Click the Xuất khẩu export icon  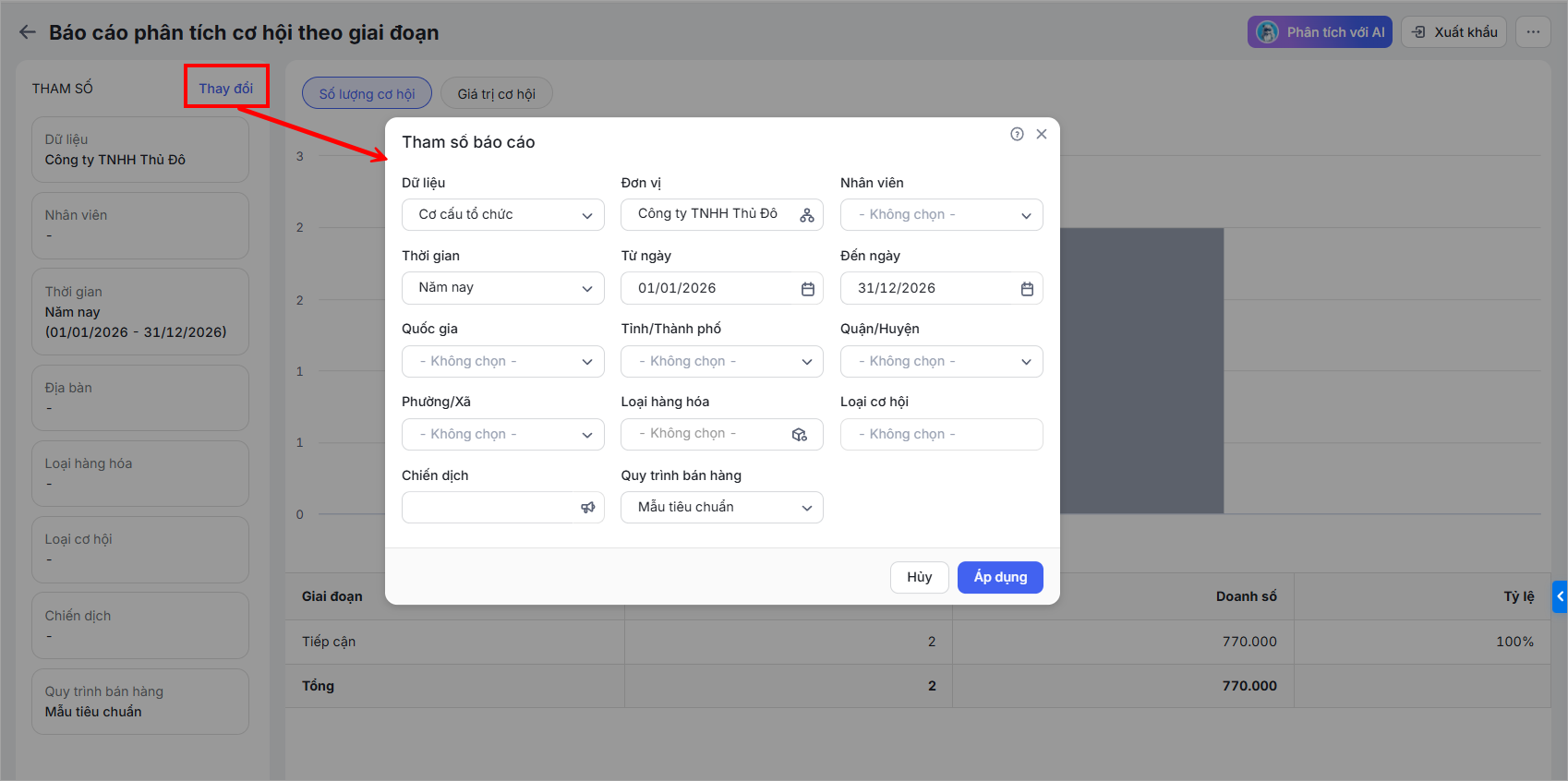(1419, 32)
